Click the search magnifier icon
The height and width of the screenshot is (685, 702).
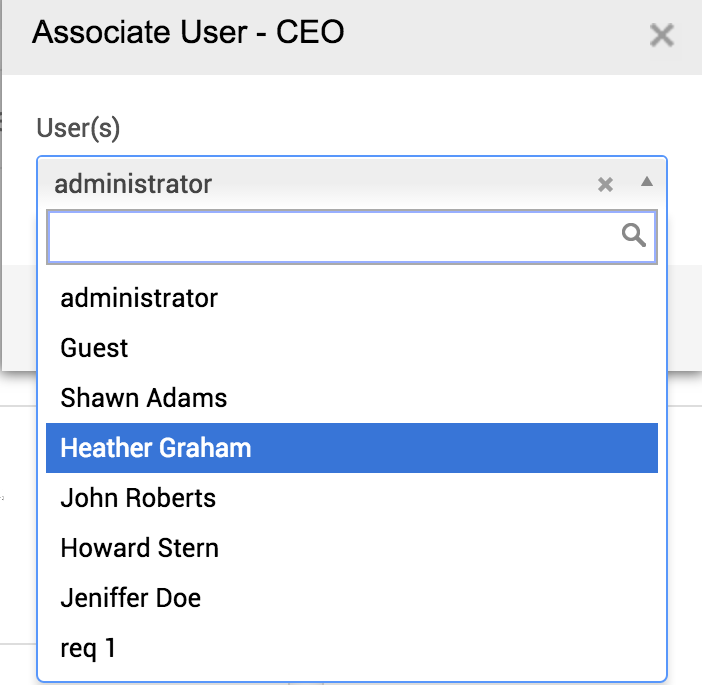634,236
